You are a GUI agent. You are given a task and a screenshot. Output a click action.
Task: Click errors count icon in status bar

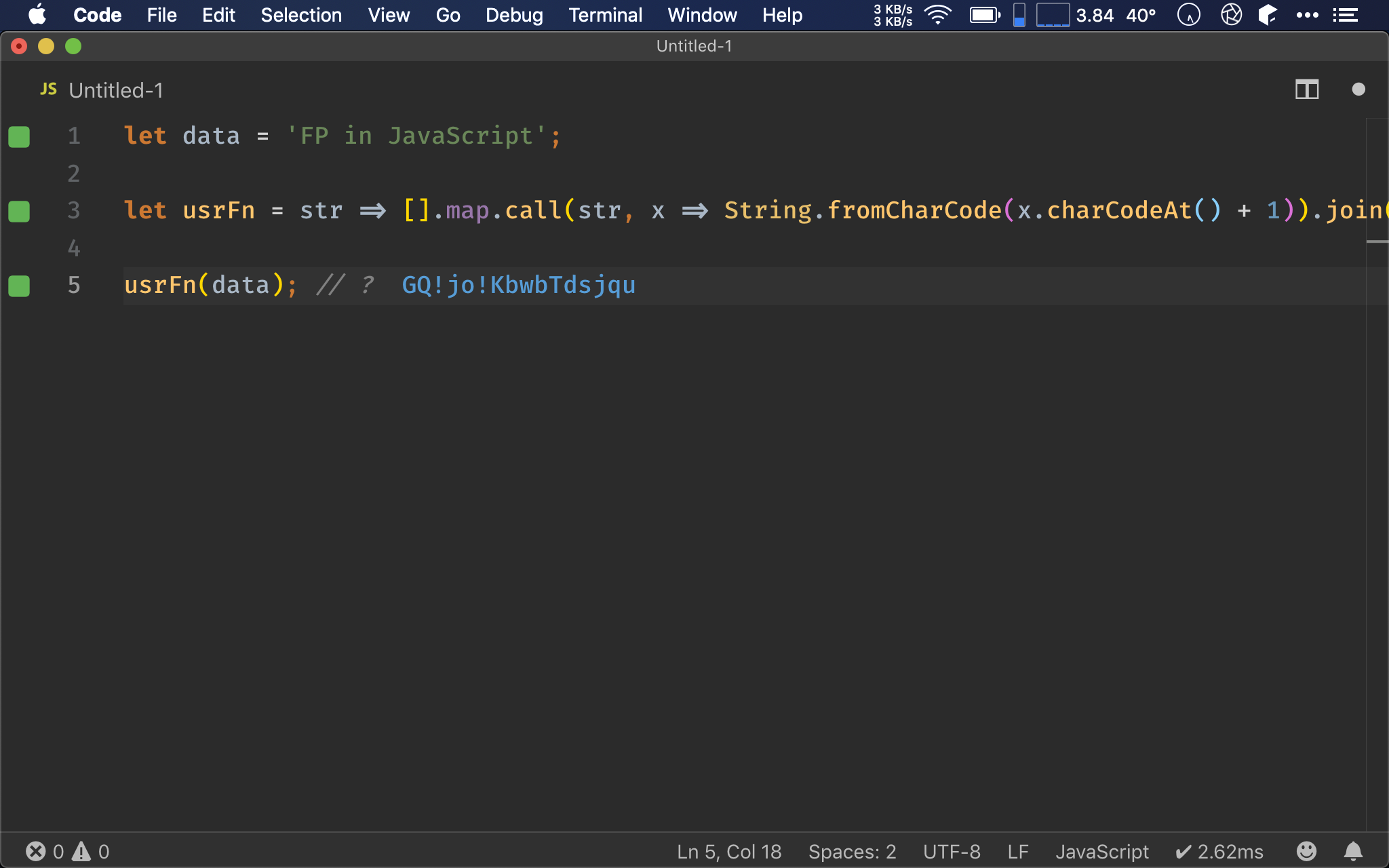[x=36, y=851]
